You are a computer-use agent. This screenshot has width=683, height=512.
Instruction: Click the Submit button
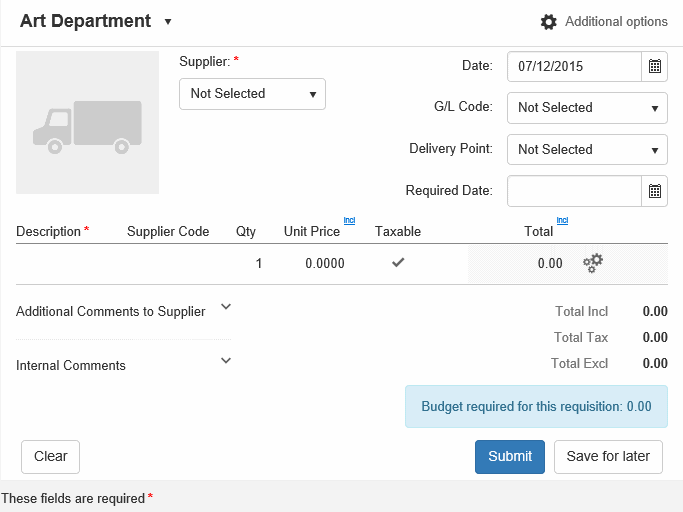coord(510,457)
